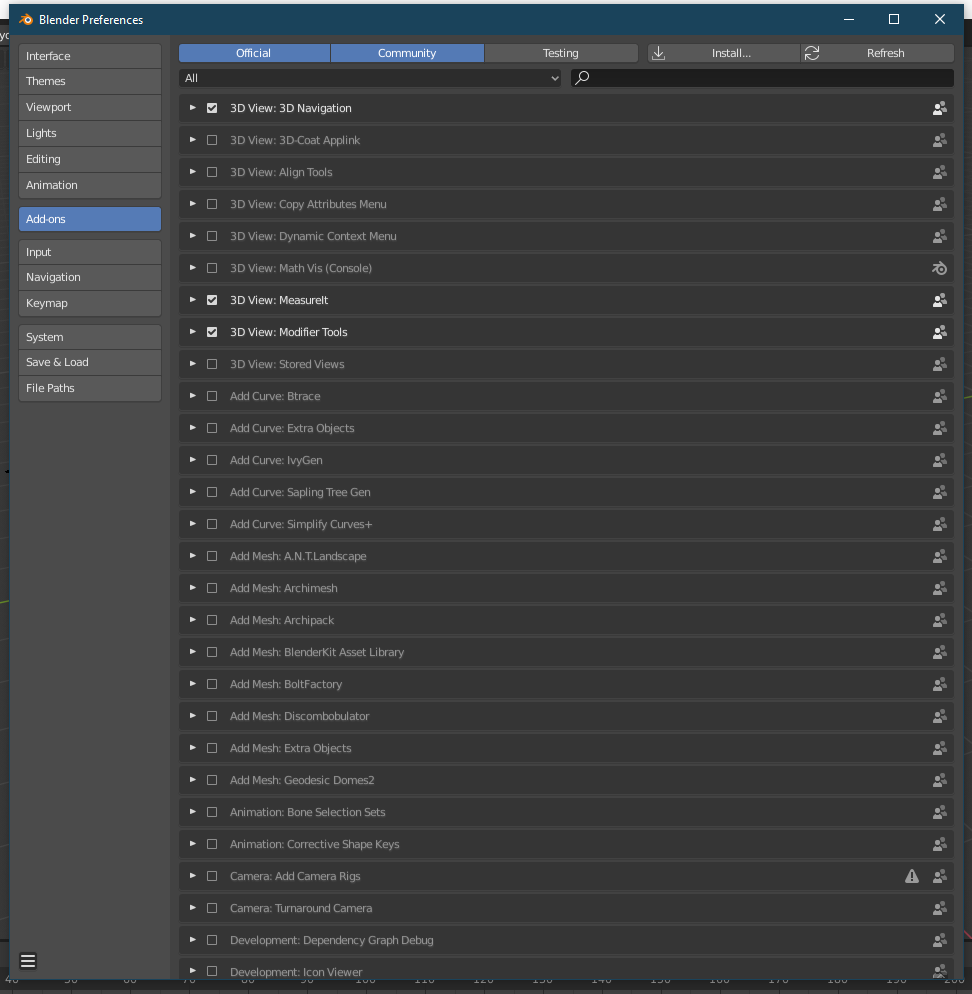Expand Add Mesh: Extra Objects details
This screenshot has width=972, height=994.
(x=193, y=748)
